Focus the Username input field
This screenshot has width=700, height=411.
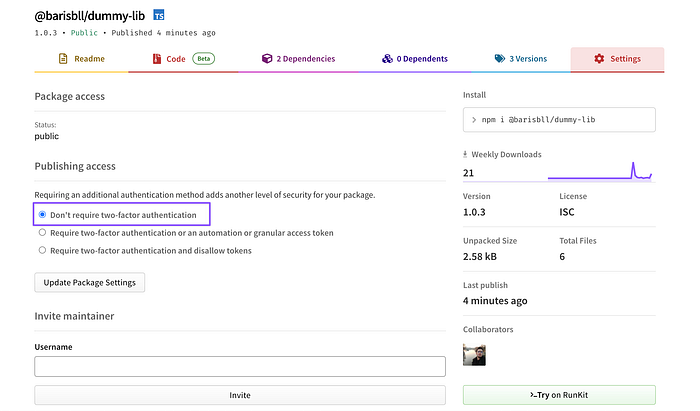(x=240, y=366)
